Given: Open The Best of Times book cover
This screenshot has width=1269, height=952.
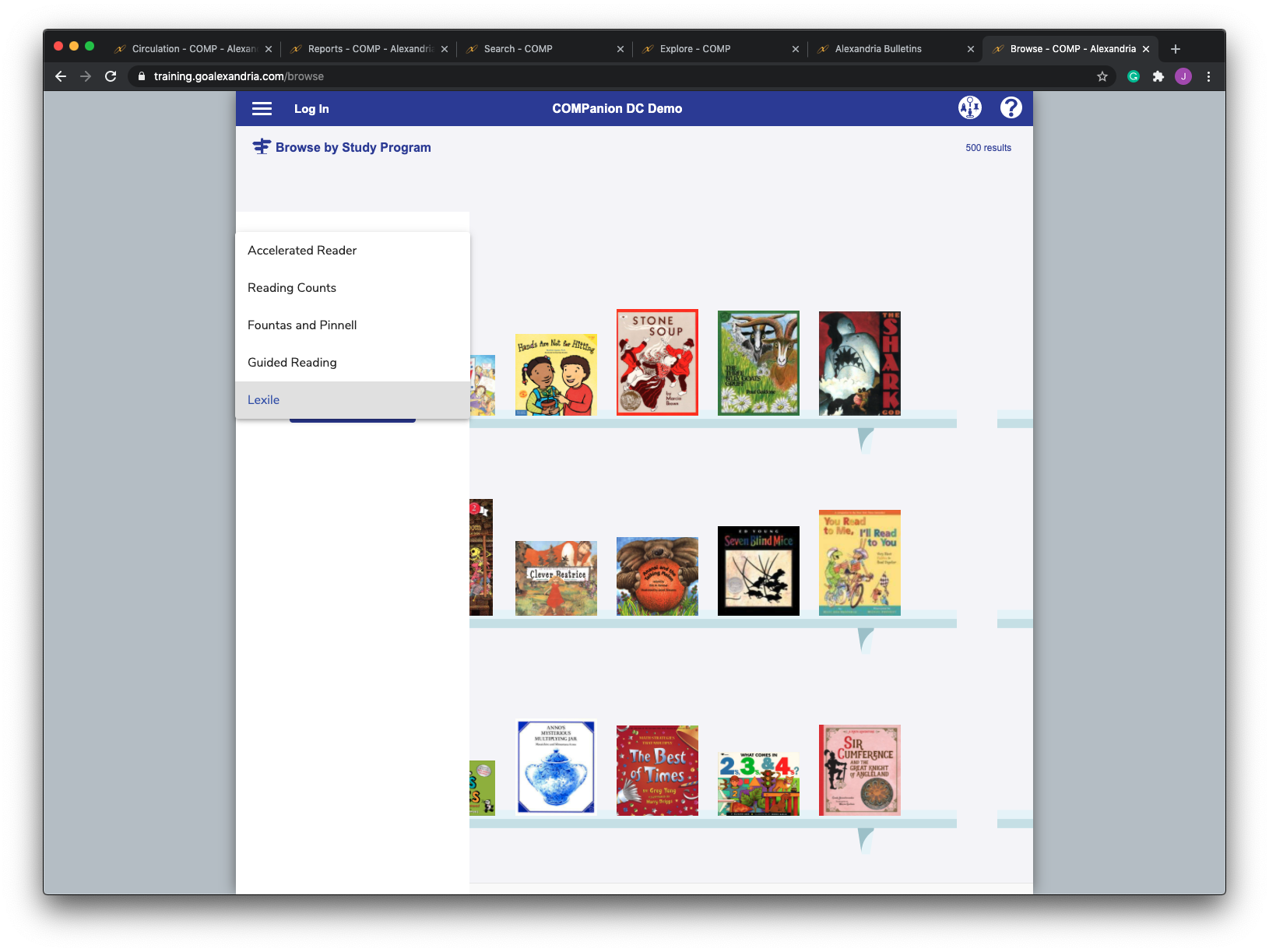Looking at the screenshot, I should (657, 771).
